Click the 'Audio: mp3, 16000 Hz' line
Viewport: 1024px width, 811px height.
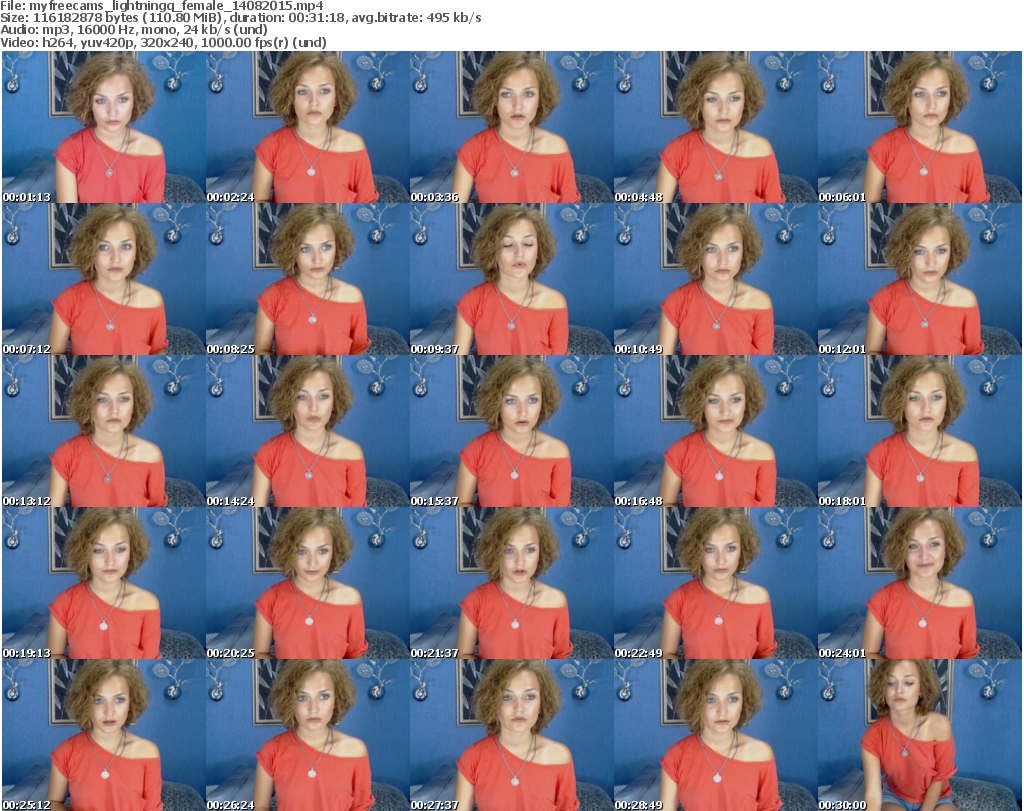(134, 30)
